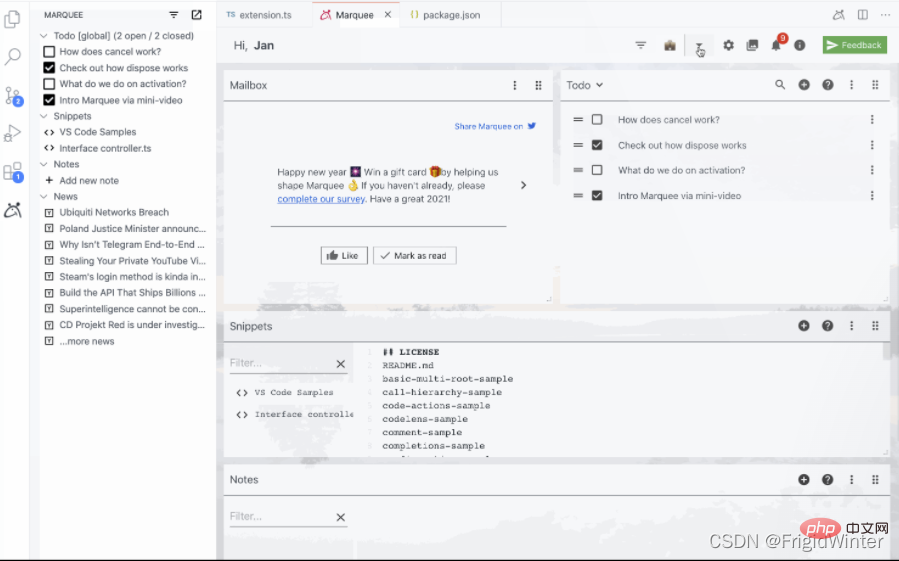Open Marquee settings gear icon
Viewport: 899px width, 561px height.
click(728, 45)
